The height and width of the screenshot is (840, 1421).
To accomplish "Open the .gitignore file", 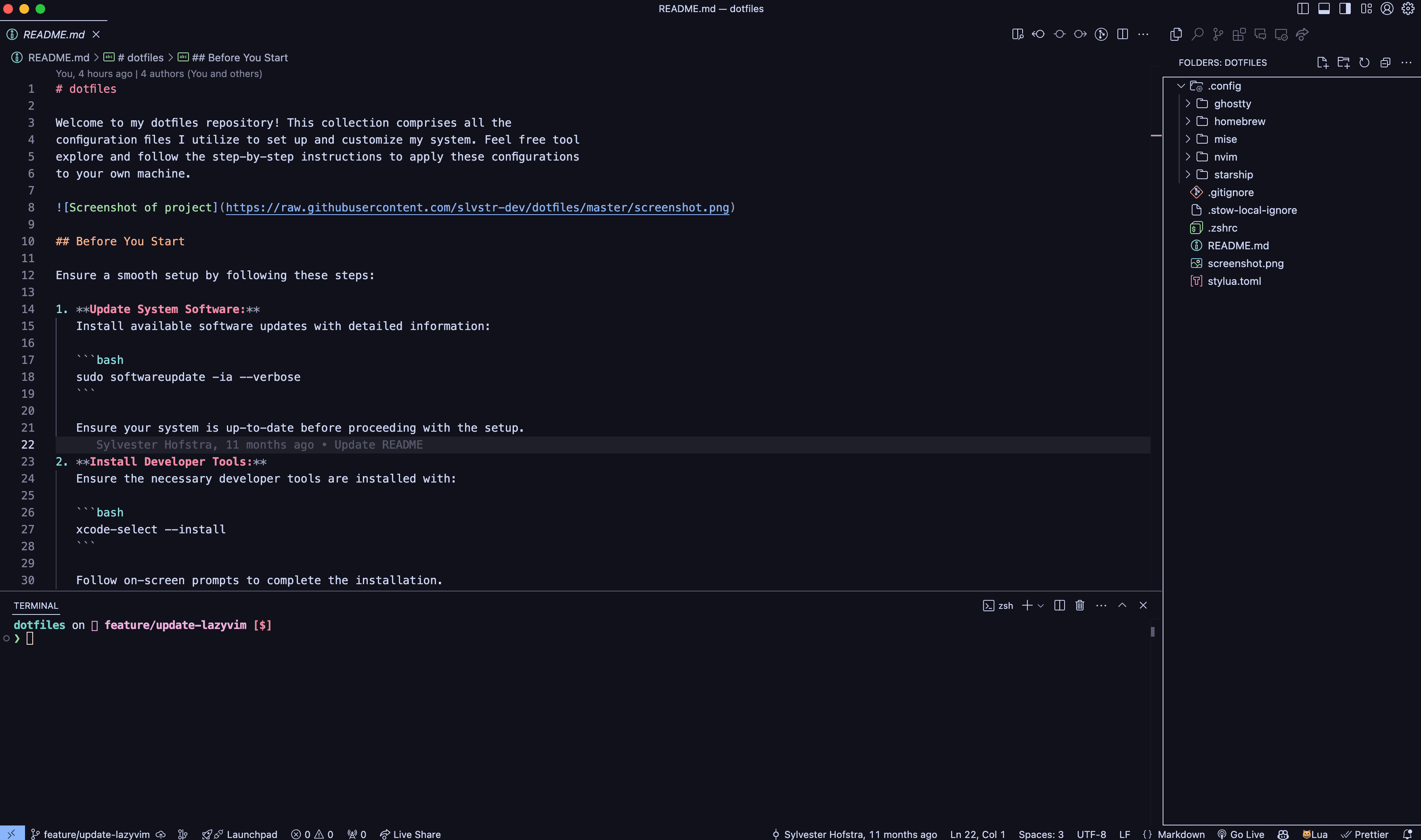I will click(x=1291, y=192).
